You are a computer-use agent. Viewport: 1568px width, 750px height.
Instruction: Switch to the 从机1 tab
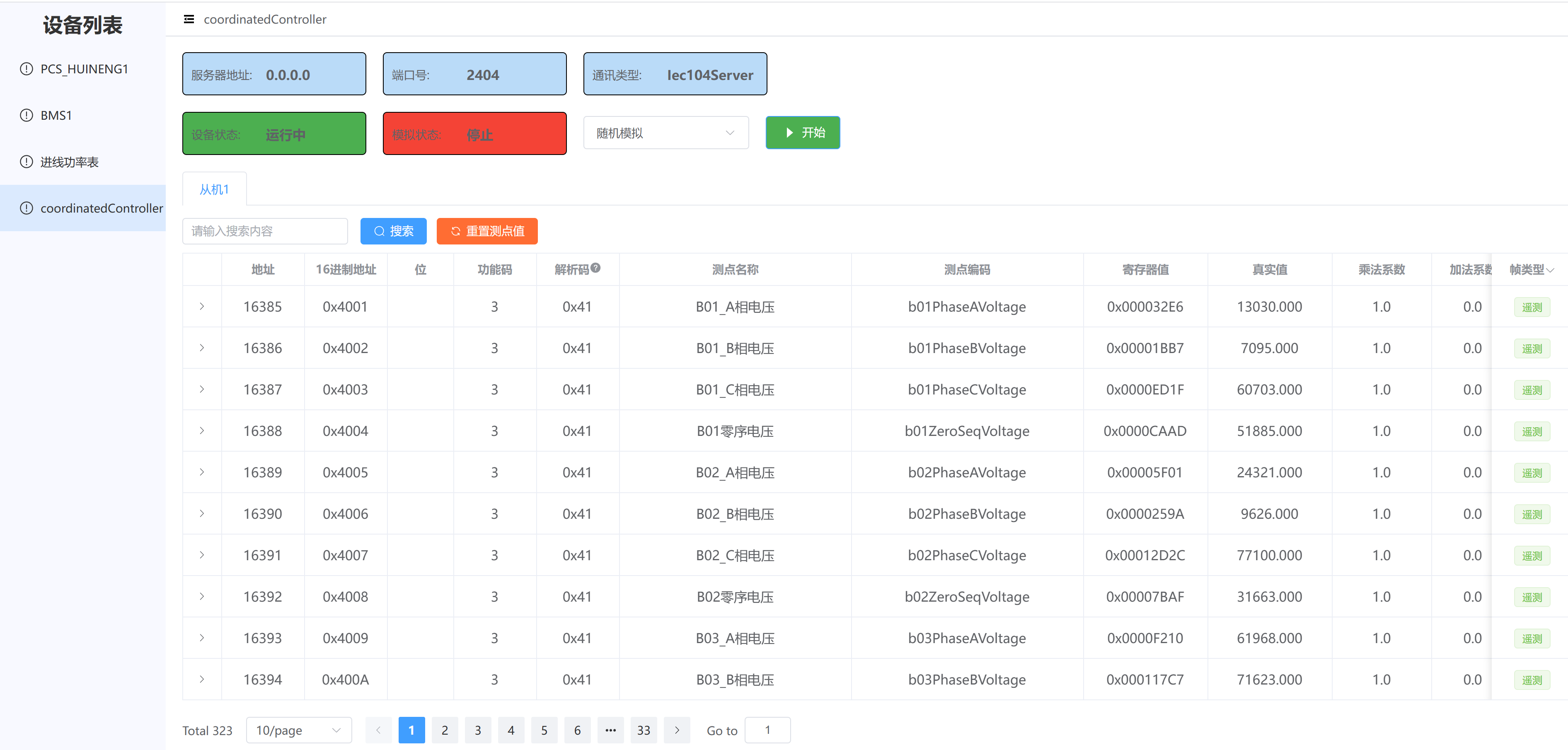[x=214, y=189]
